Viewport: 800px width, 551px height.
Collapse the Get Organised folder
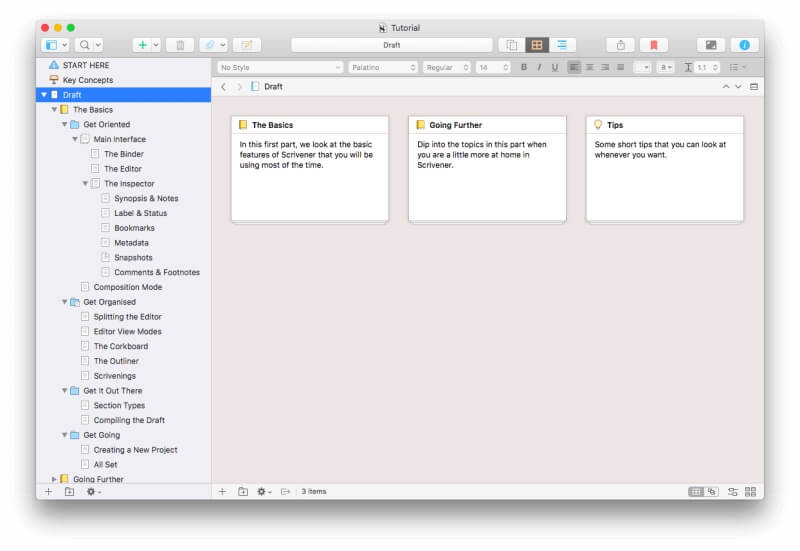[x=64, y=302]
